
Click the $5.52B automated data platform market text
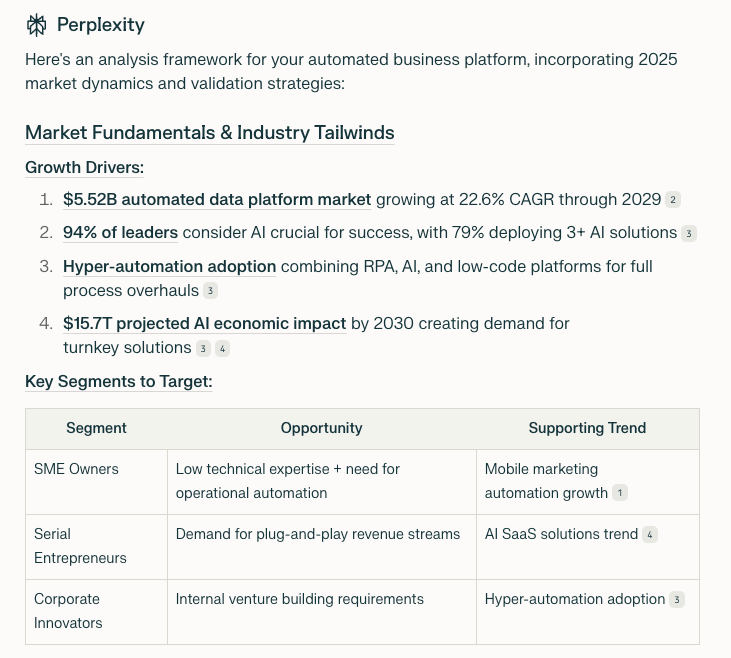pyautogui.click(x=217, y=199)
